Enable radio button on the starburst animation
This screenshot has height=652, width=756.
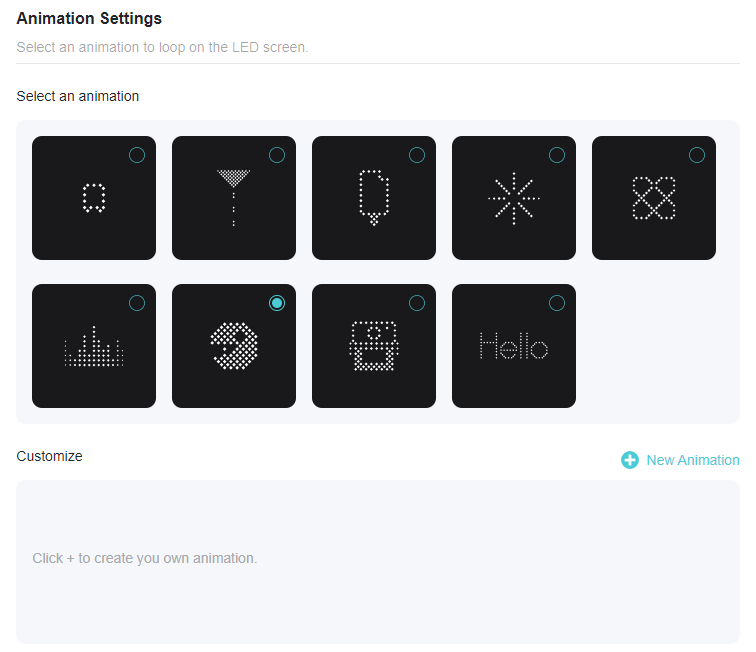pyautogui.click(x=557, y=155)
